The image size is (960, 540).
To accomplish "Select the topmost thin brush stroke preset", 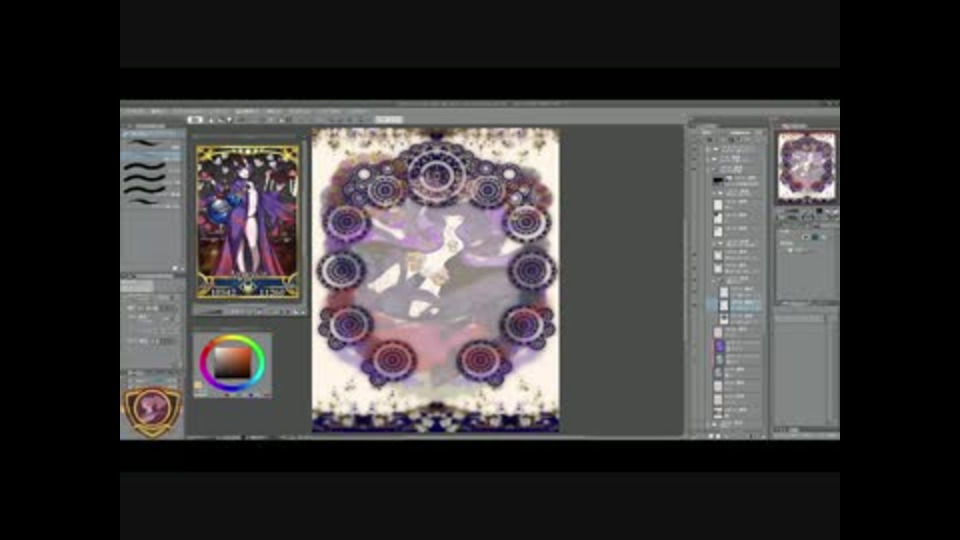I will pyautogui.click(x=144, y=142).
